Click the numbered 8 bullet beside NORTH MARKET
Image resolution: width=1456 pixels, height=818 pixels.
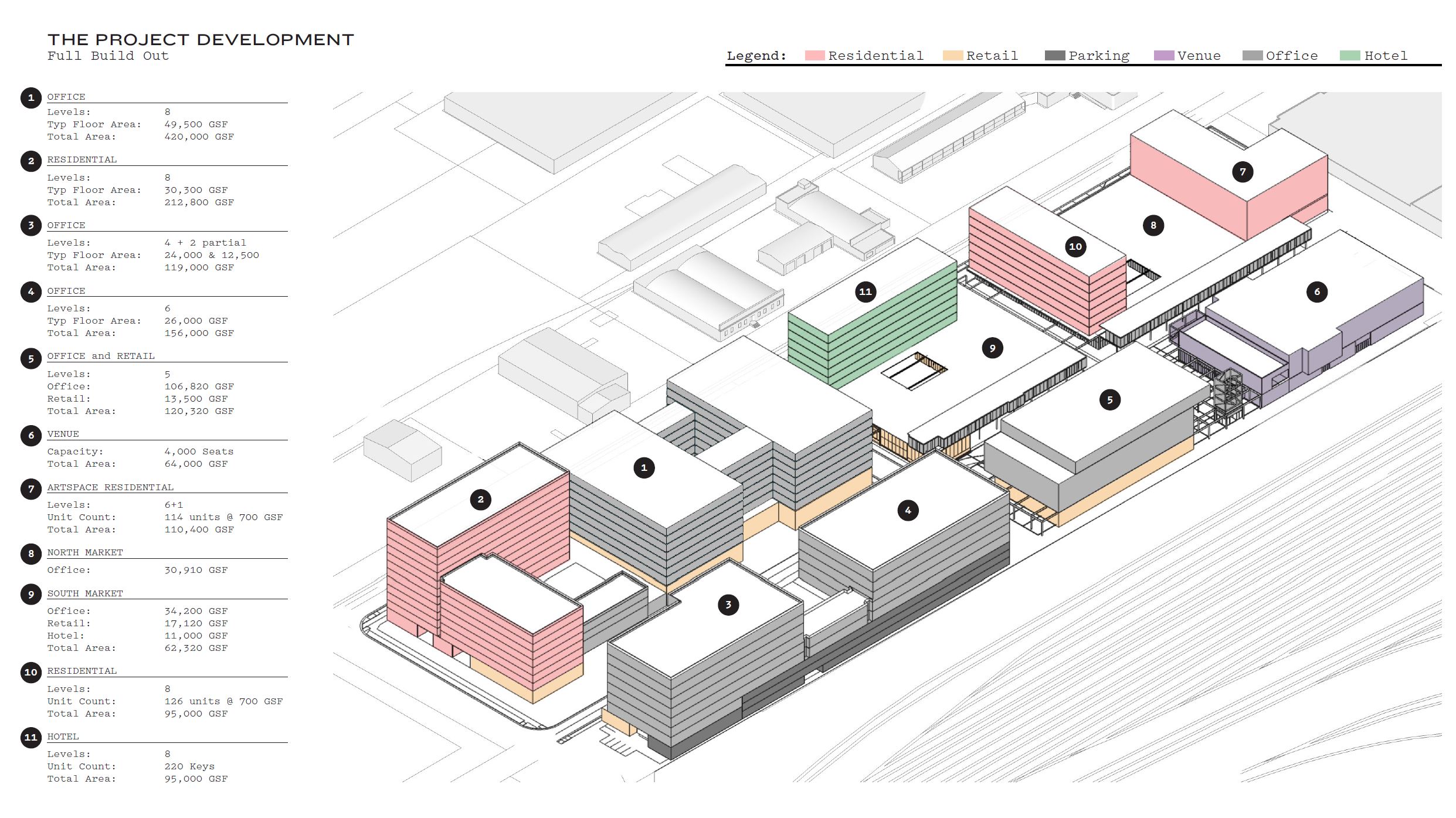point(31,554)
